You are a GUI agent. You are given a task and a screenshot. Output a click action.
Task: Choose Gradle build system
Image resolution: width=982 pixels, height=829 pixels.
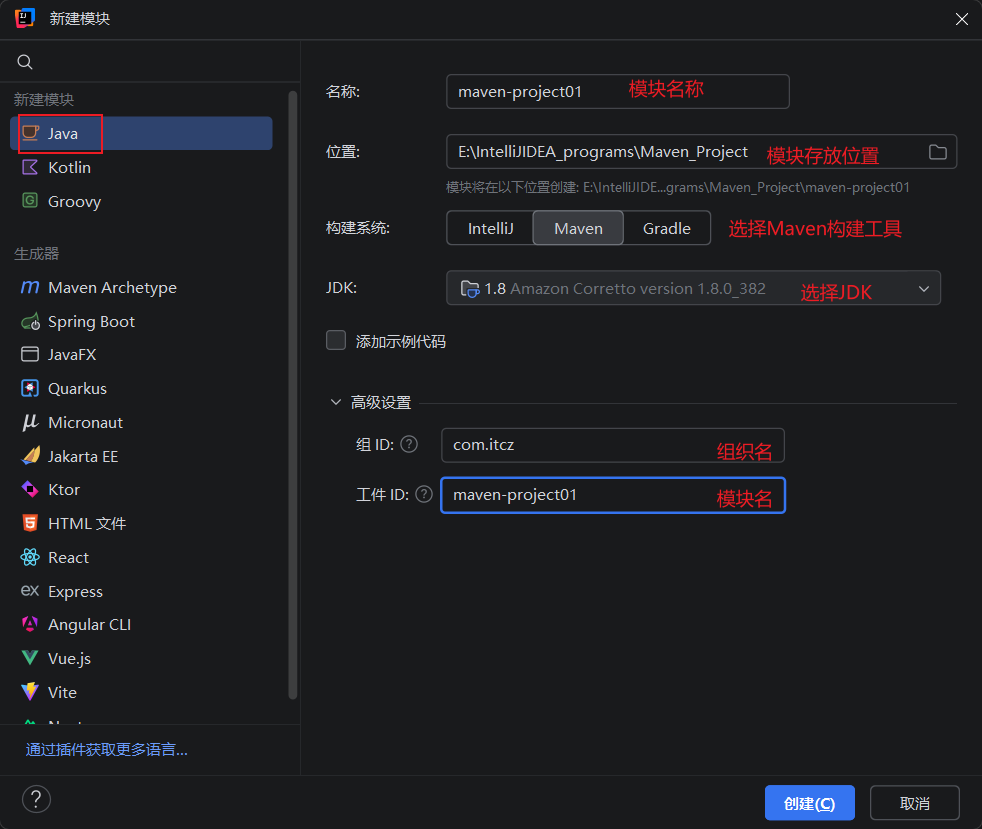666,228
